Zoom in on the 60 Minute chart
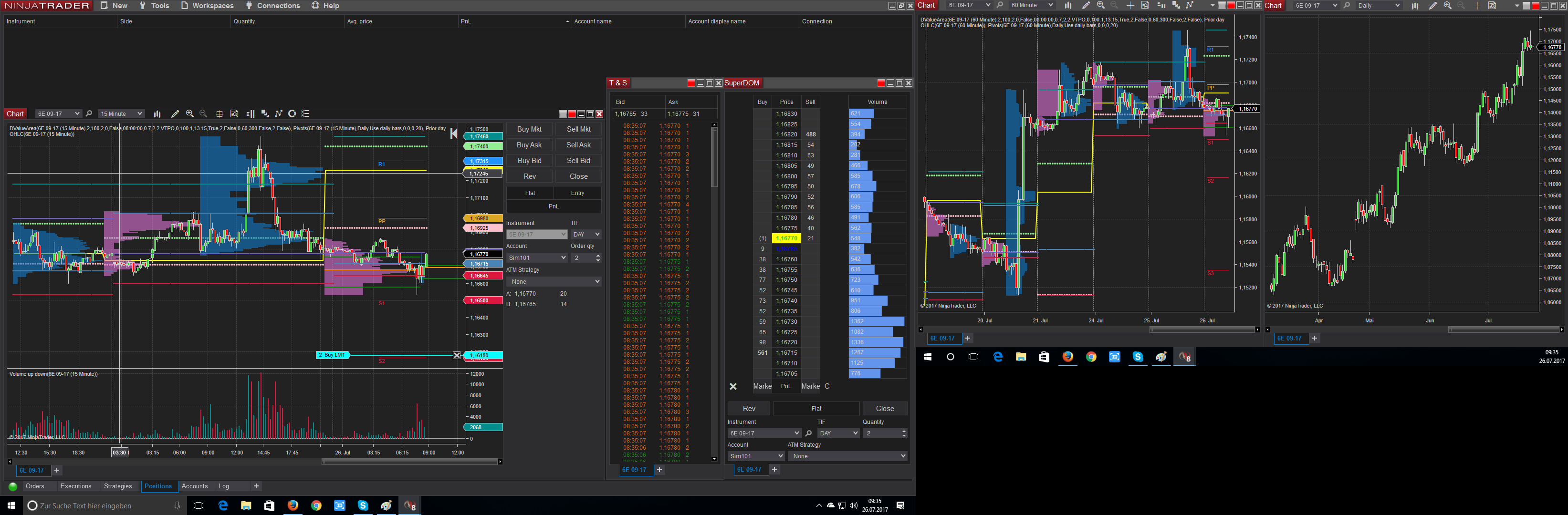The image size is (1568, 515). pyautogui.click(x=1100, y=5)
